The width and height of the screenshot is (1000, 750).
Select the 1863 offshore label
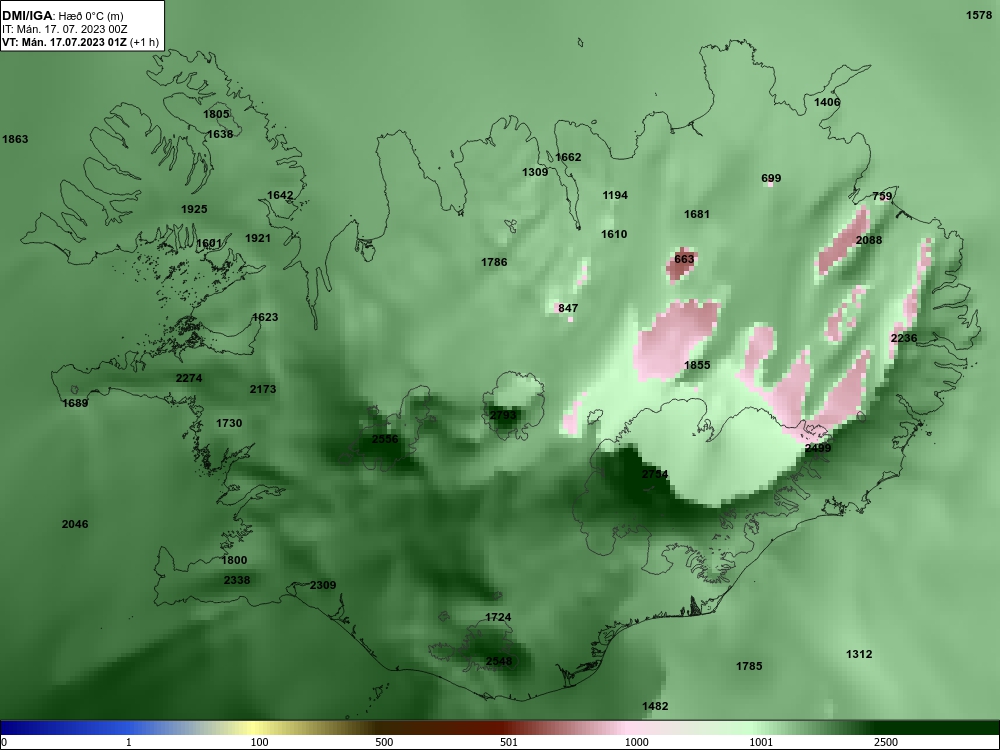click(15, 139)
